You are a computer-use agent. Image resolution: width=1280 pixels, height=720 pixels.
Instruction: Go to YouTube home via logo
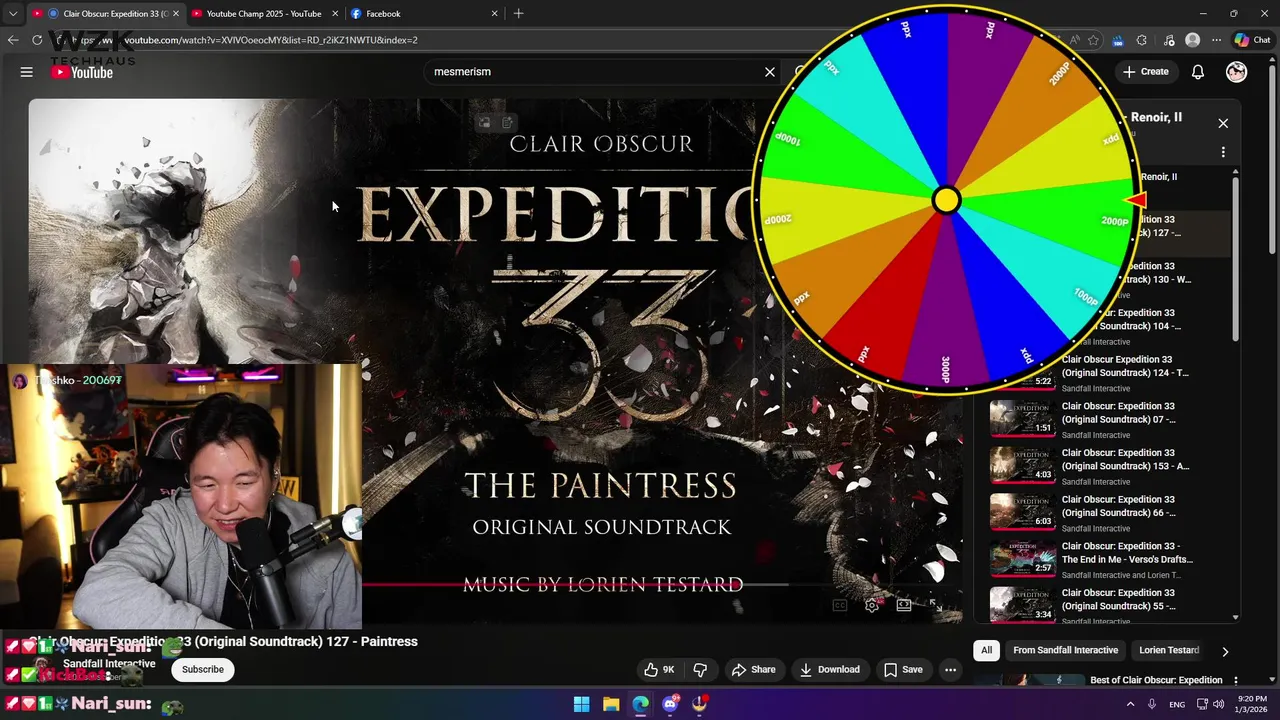82,72
